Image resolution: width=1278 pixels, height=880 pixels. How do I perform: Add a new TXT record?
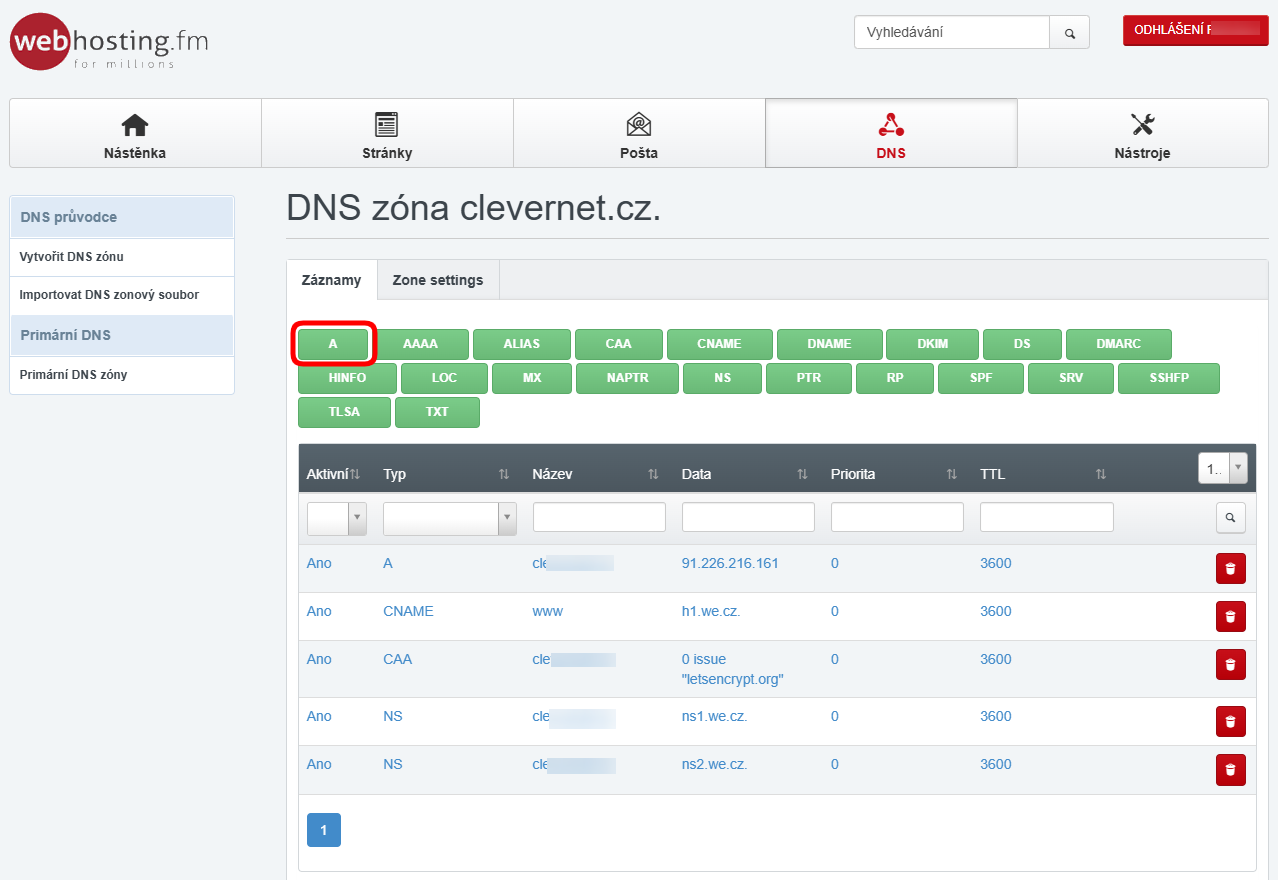click(437, 412)
